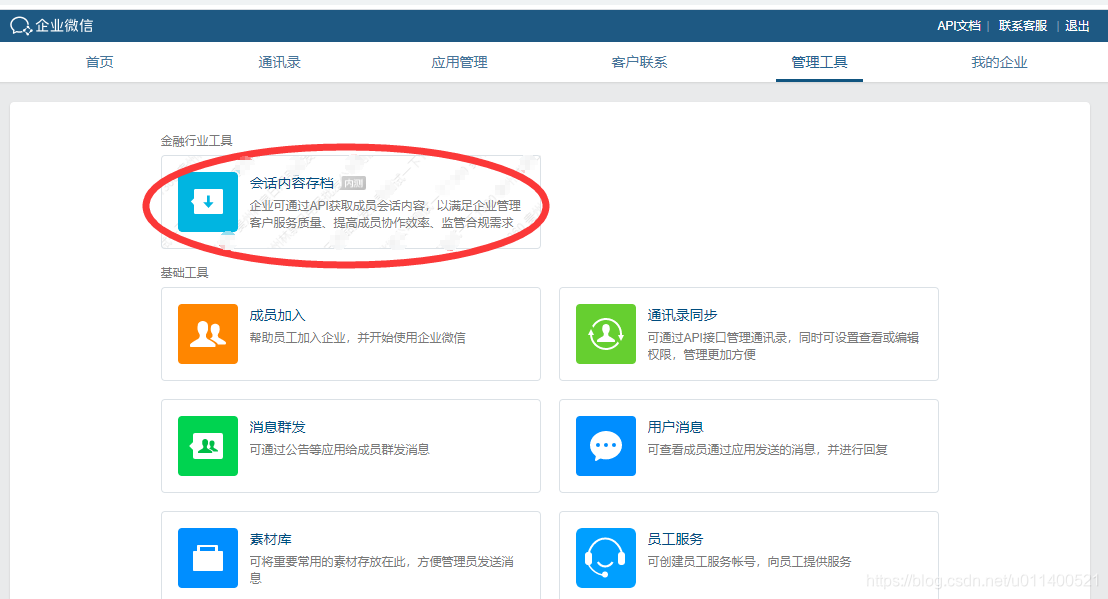Image resolution: width=1108 pixels, height=599 pixels.
Task: Click the 企业微信 logo icon
Action: point(21,26)
